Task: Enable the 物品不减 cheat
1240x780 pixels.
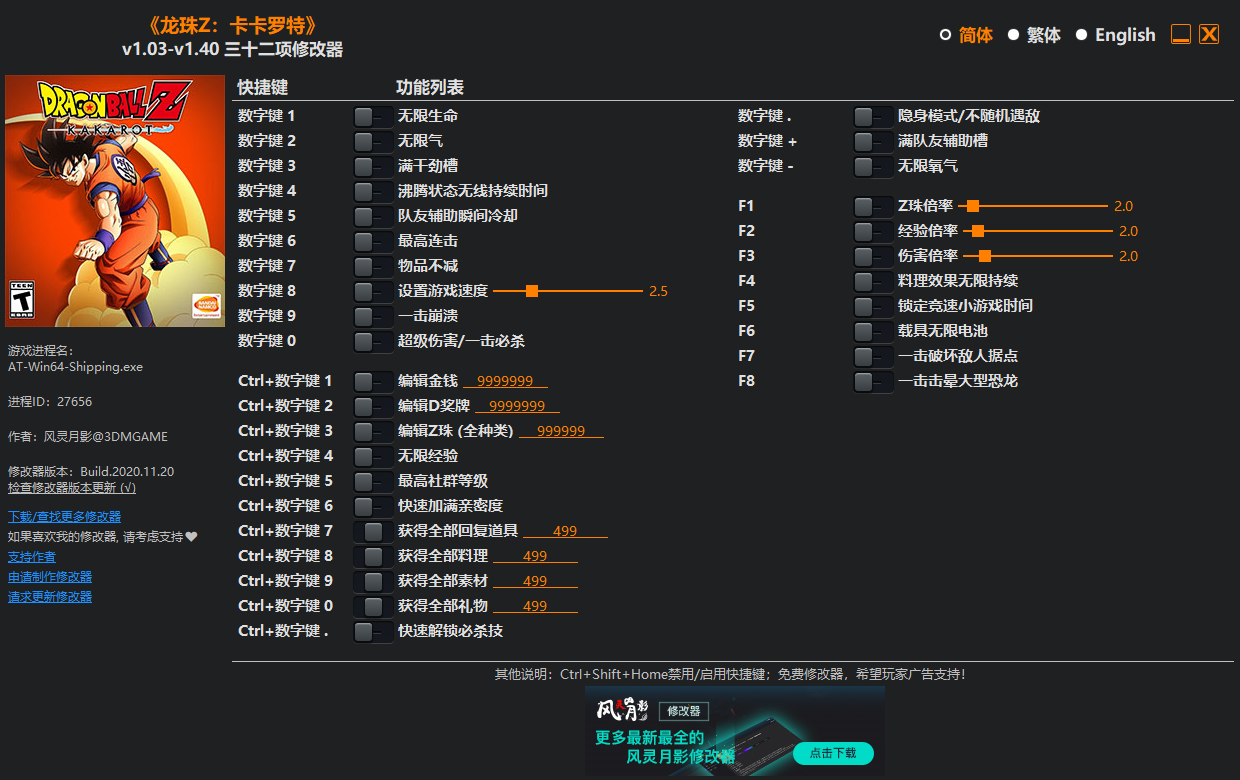Action: [x=372, y=266]
